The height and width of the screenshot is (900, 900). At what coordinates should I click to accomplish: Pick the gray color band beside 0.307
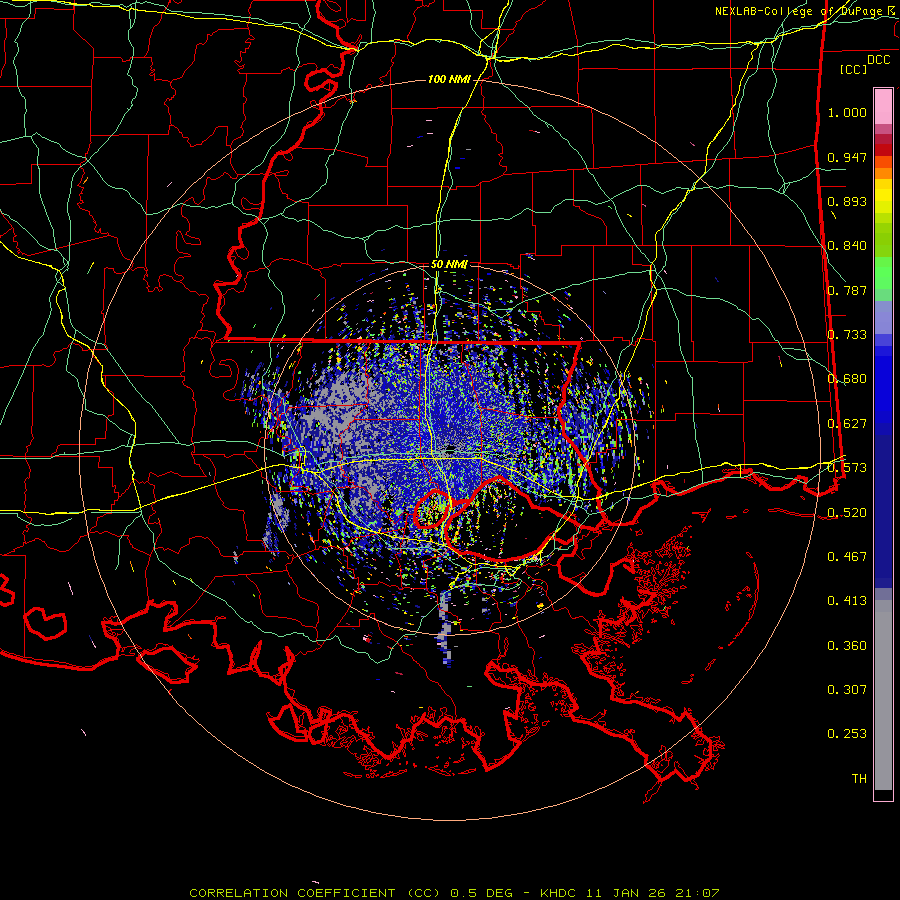pyautogui.click(x=883, y=695)
